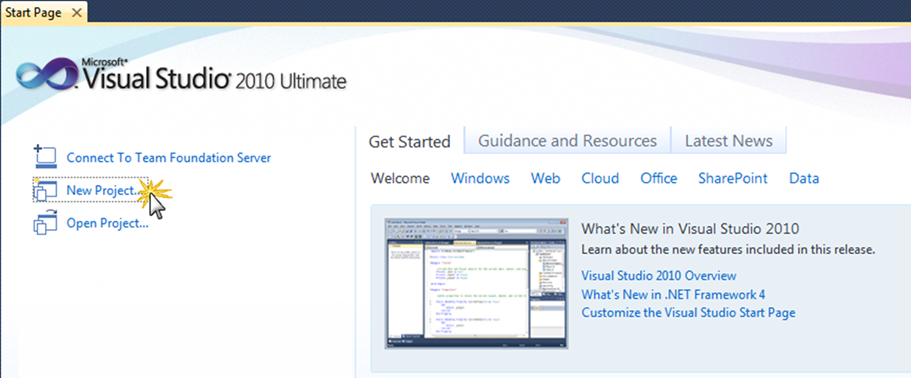Click the 'Learn about the new features' description text

(728, 250)
